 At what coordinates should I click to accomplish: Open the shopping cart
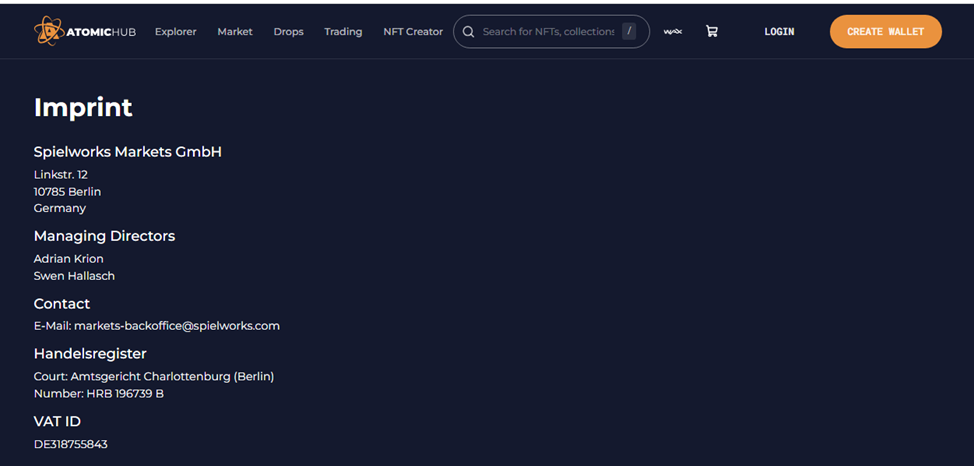712,31
